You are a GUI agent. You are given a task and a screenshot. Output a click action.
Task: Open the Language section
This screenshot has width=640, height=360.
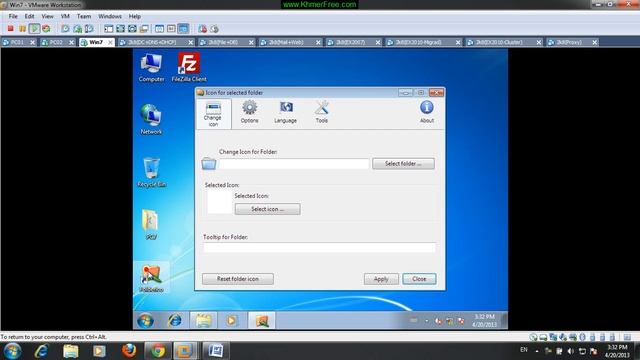point(285,112)
